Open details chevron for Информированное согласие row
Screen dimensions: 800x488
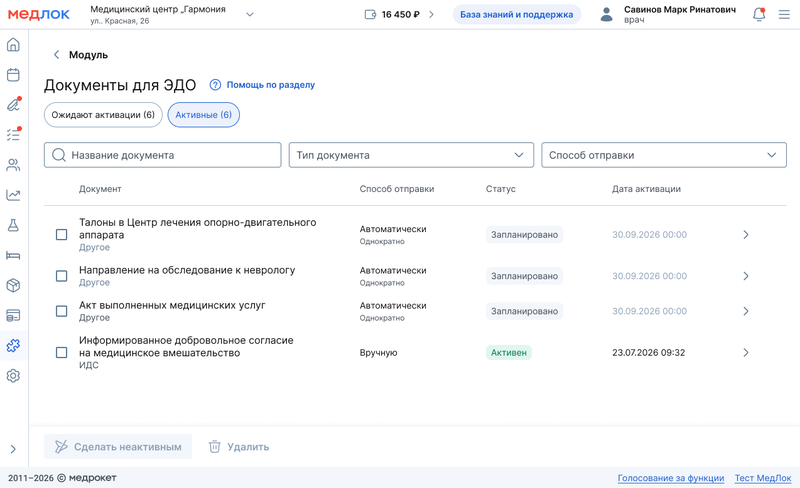[x=746, y=352]
